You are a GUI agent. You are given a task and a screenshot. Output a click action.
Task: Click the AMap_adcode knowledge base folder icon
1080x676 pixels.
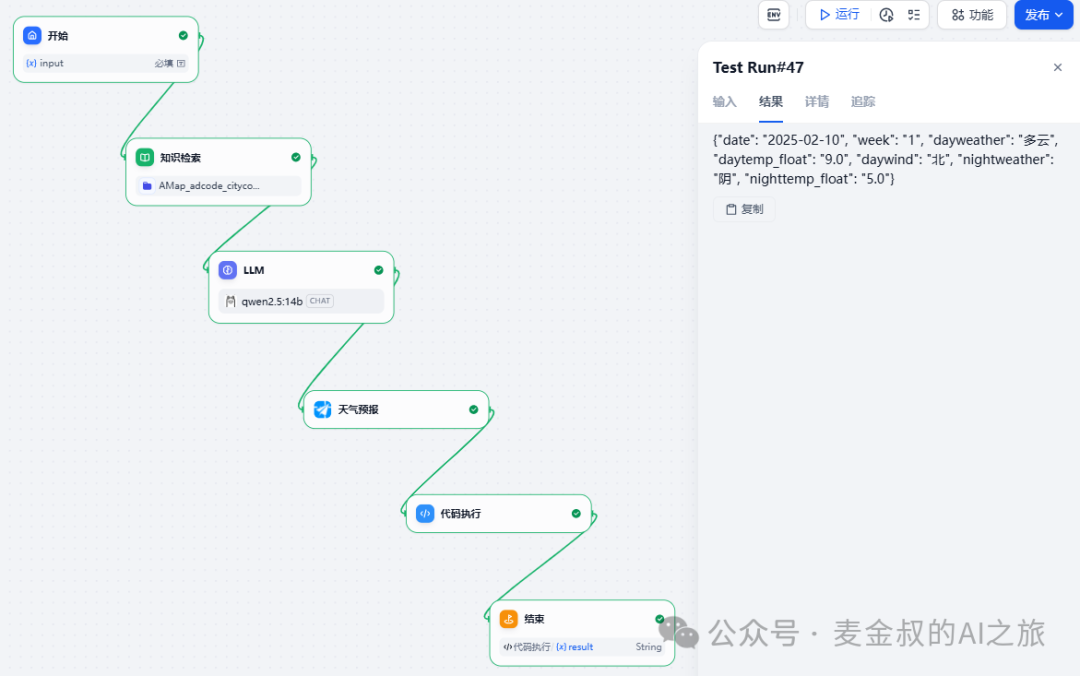(x=147, y=186)
